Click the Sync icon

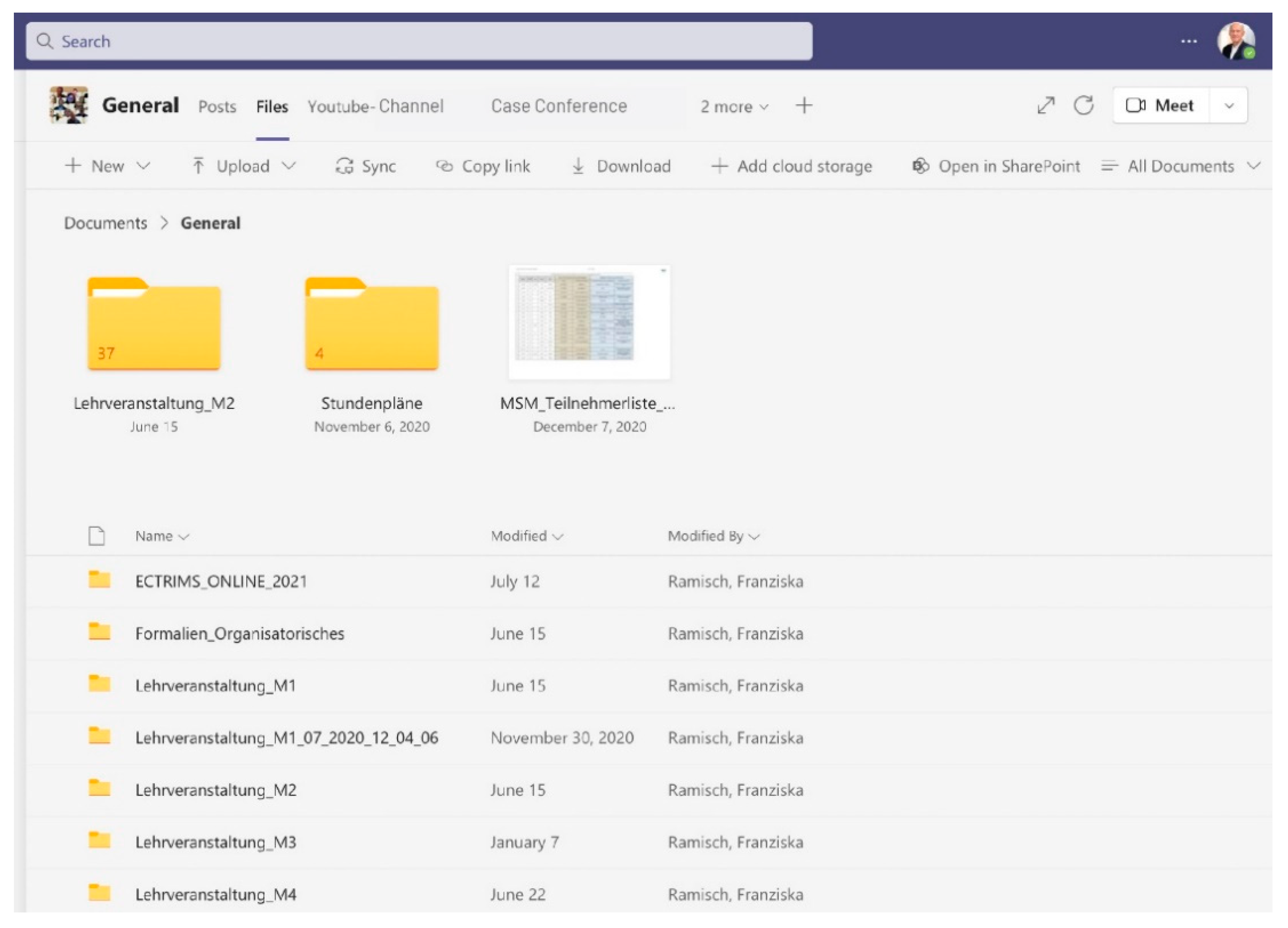344,166
